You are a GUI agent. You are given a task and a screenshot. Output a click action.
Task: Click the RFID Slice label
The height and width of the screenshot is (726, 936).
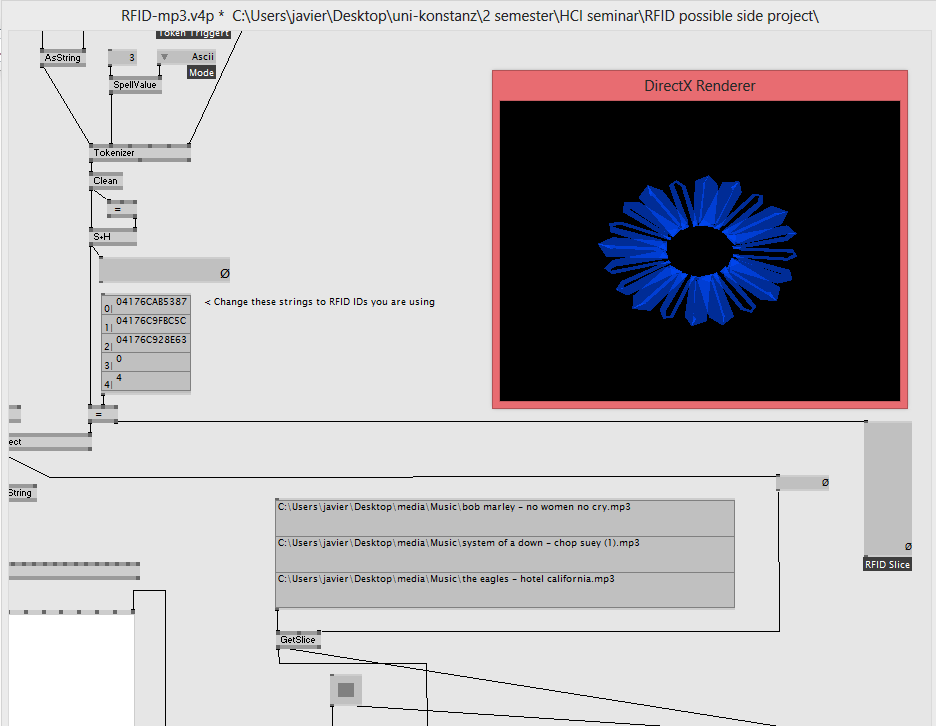pos(887,564)
